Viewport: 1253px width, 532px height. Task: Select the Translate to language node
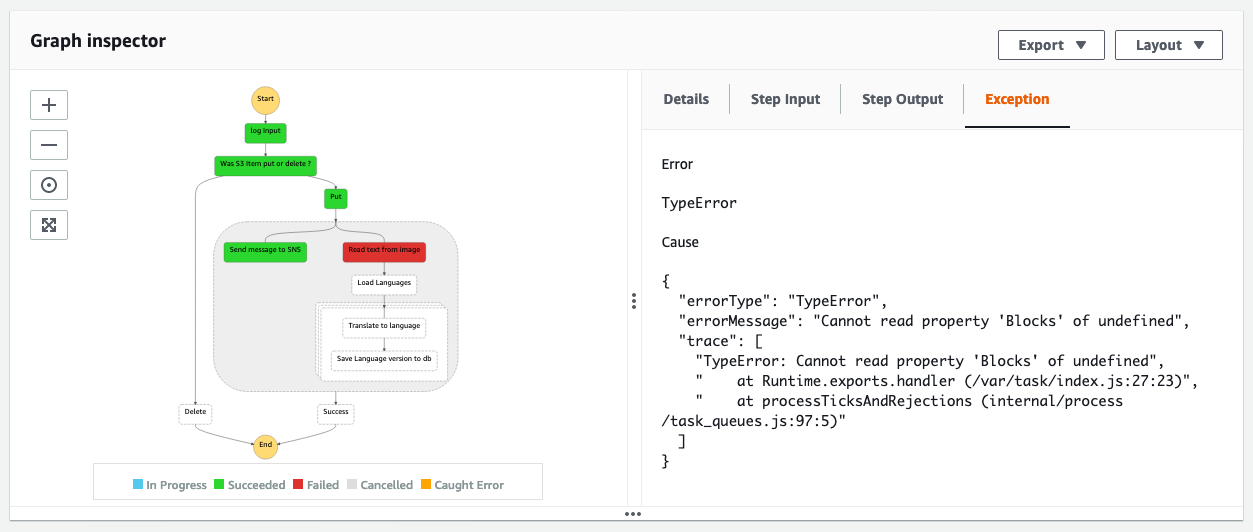pos(384,327)
